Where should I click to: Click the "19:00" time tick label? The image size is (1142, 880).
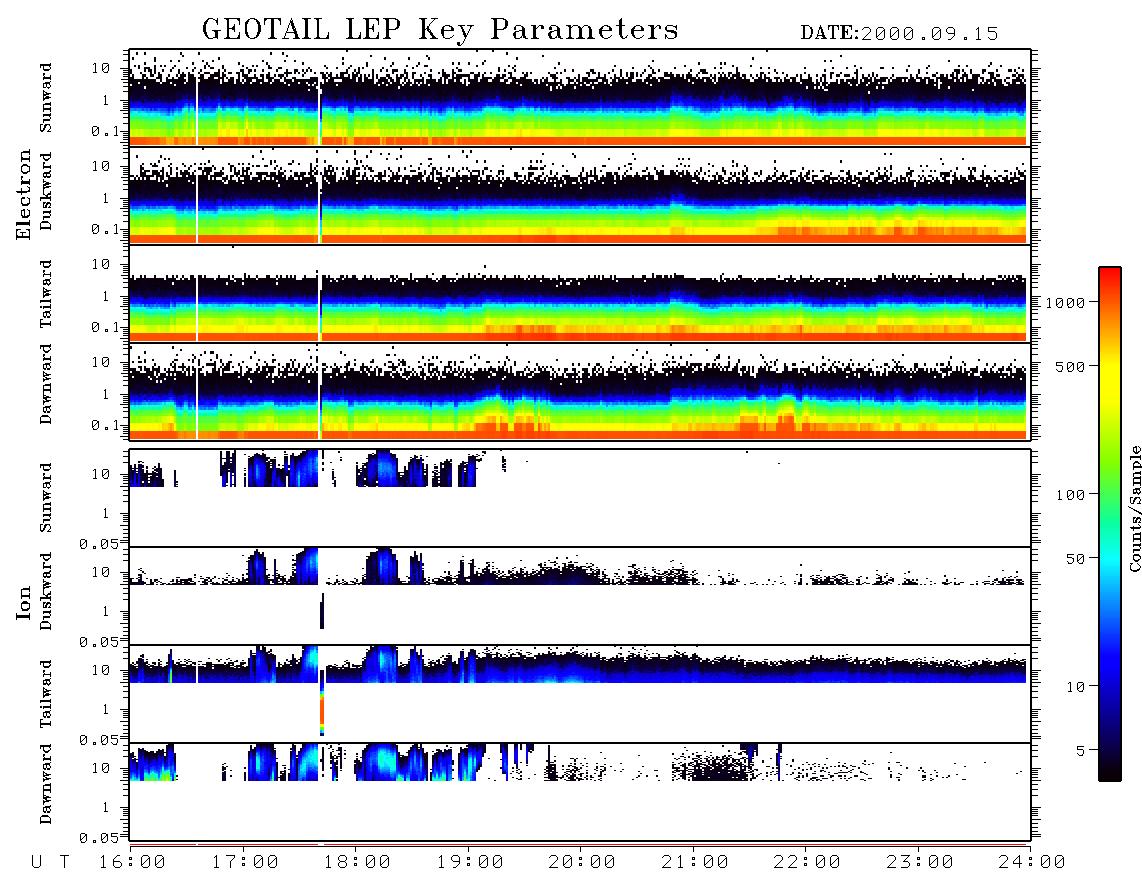(x=470, y=863)
